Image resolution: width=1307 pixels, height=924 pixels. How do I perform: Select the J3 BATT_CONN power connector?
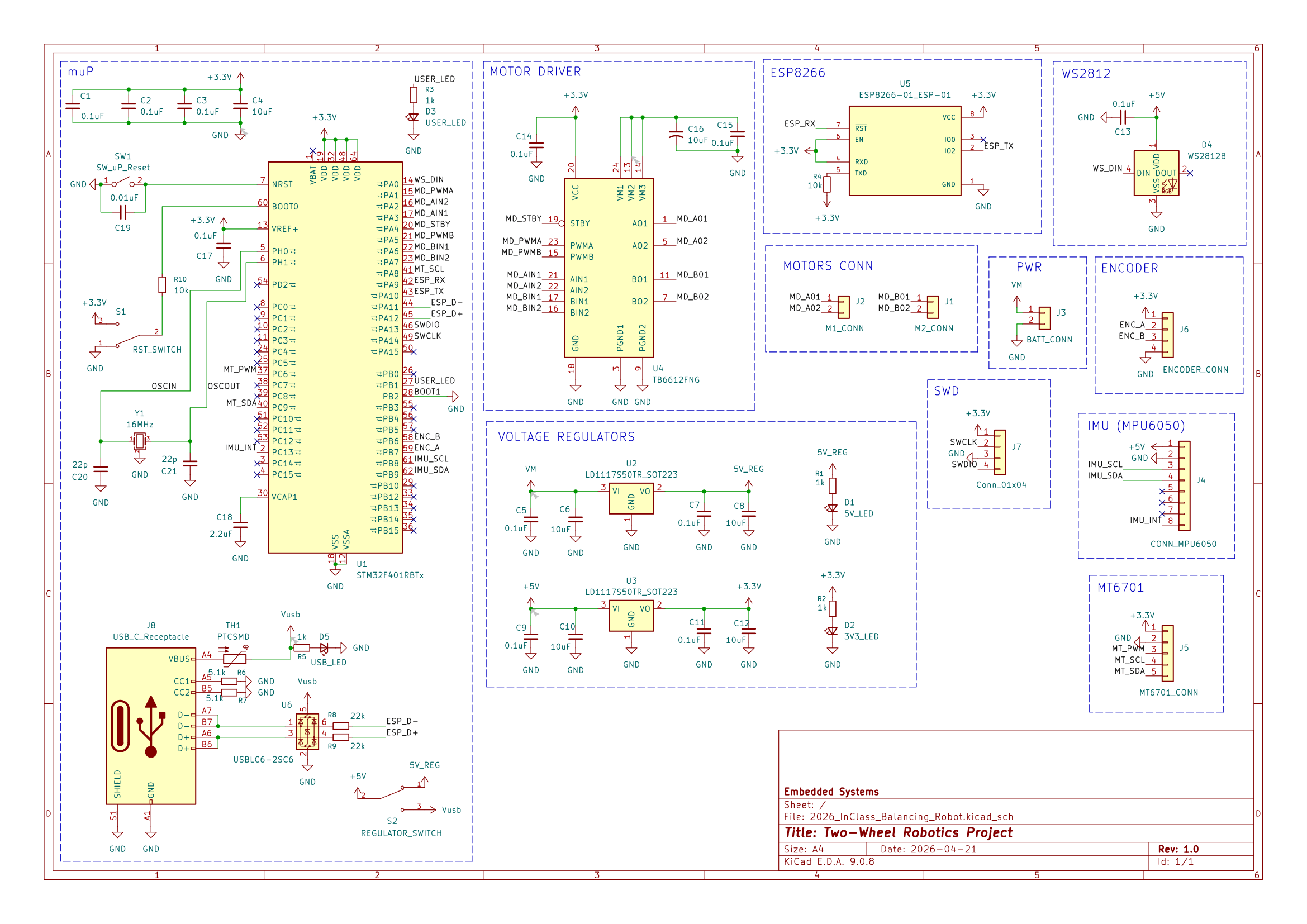click(x=1044, y=318)
